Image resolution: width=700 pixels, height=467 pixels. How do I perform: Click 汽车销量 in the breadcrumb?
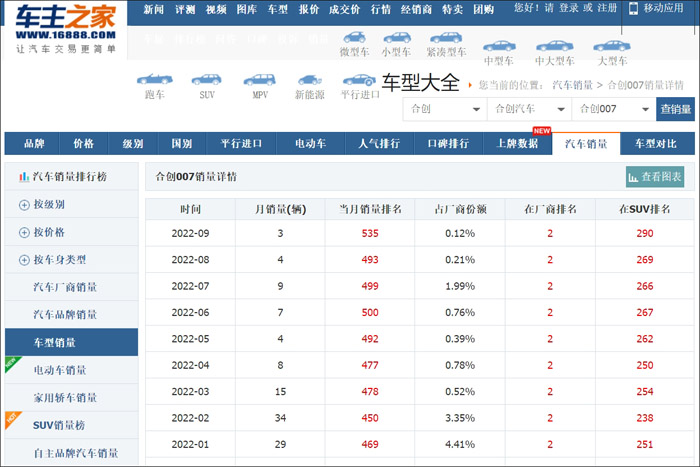coord(572,85)
